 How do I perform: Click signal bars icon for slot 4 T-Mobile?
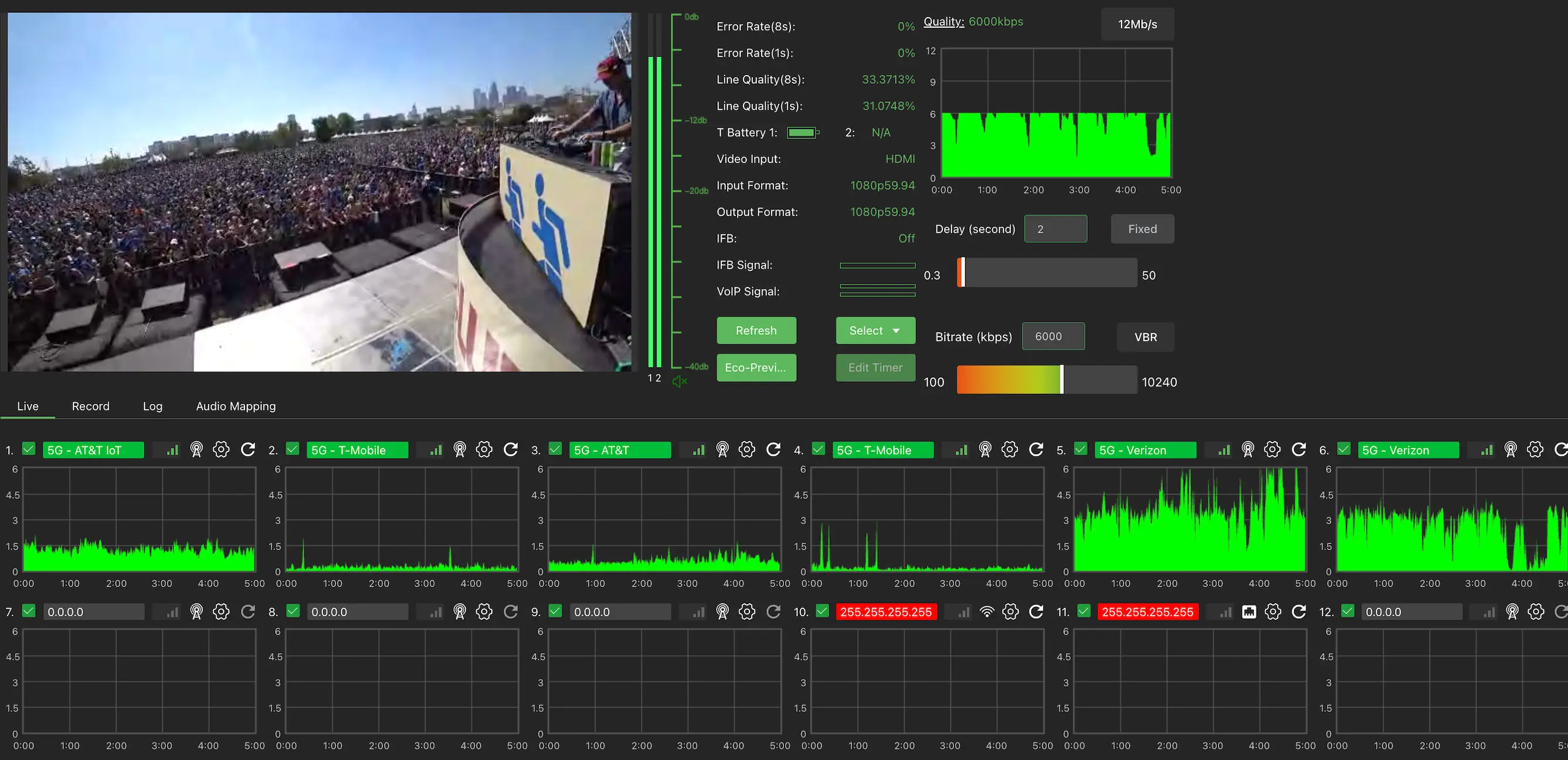coord(961,450)
